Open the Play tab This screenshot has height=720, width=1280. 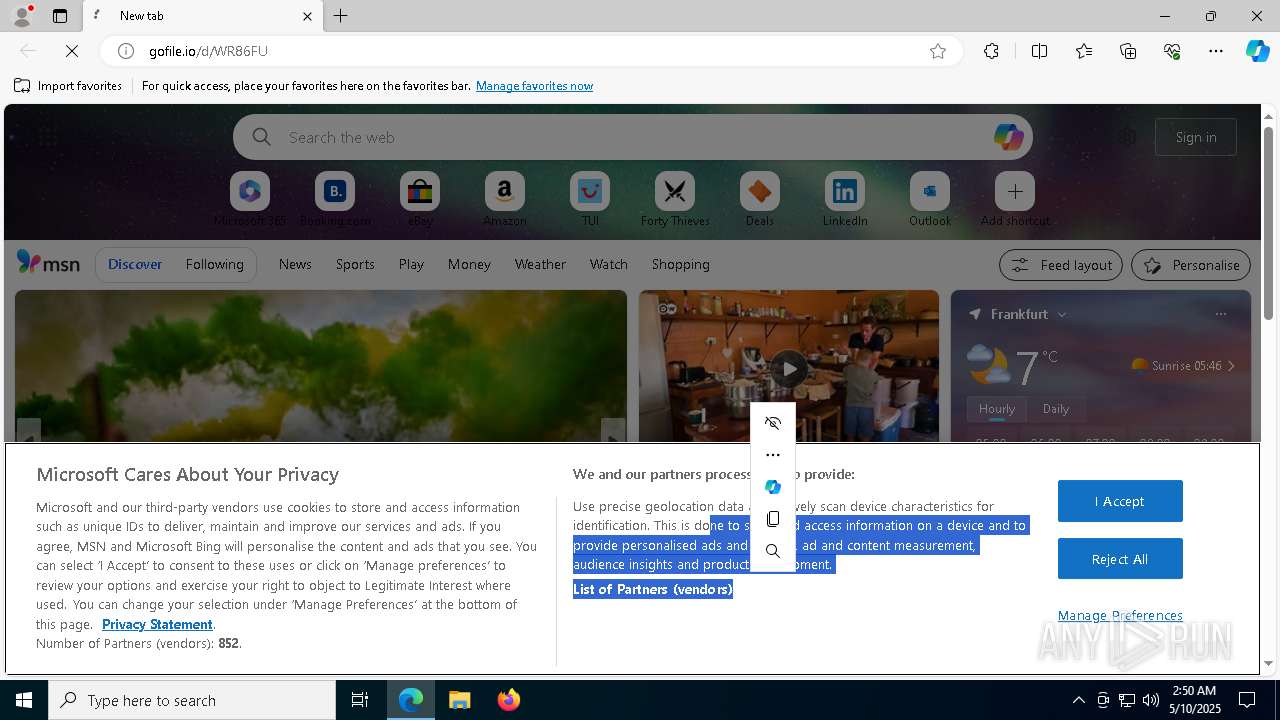[411, 264]
